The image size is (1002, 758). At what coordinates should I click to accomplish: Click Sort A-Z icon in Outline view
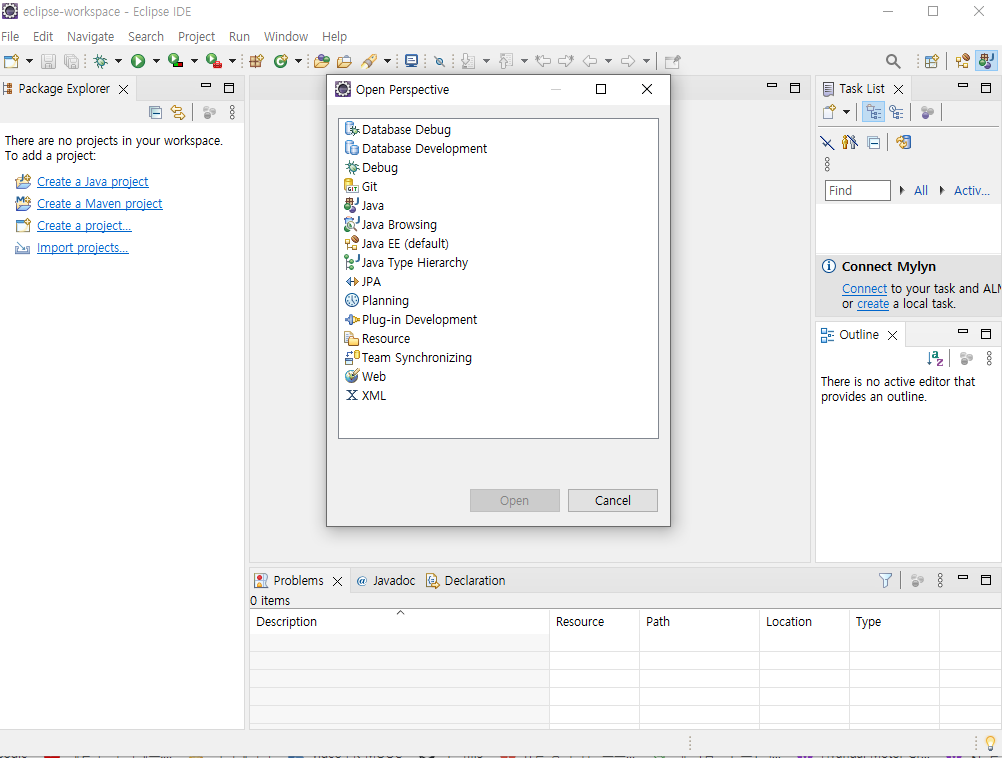pyautogui.click(x=935, y=359)
